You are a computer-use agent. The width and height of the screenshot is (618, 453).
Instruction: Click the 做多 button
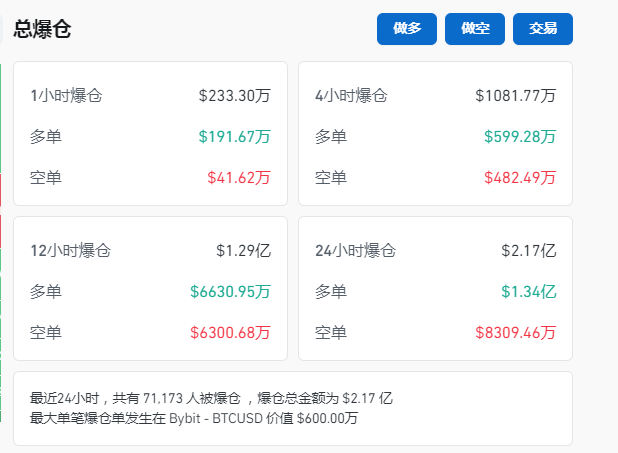click(407, 29)
